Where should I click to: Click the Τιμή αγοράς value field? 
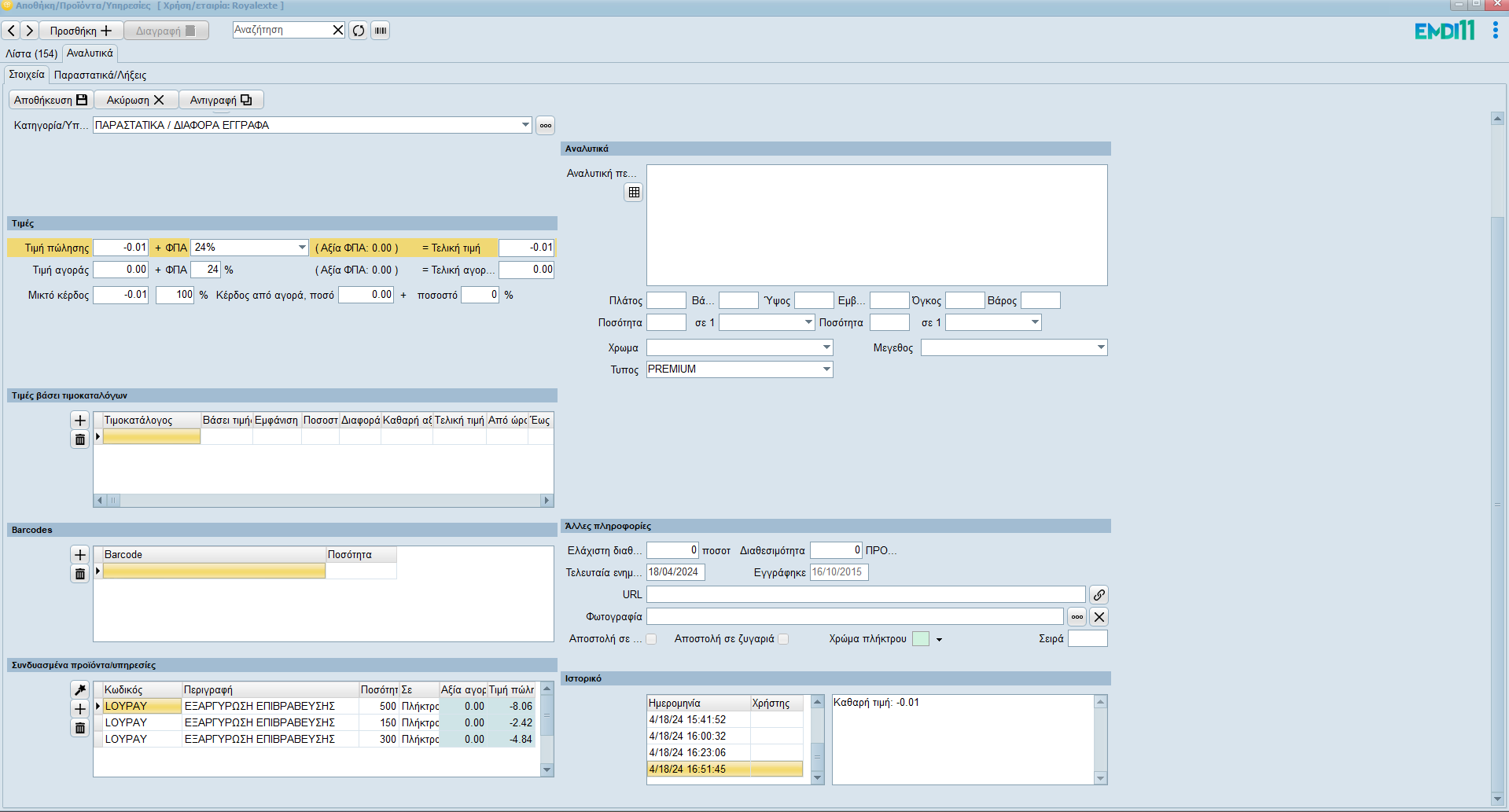pos(120,270)
